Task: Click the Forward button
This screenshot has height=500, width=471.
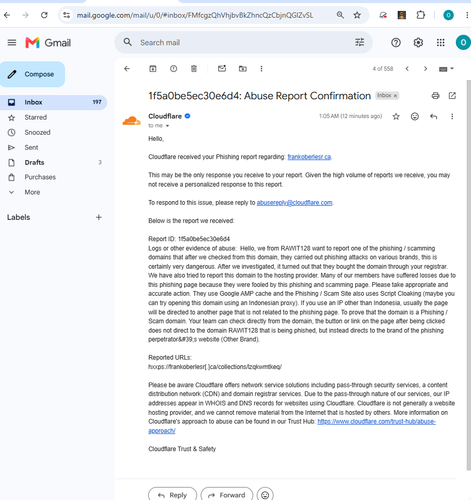Action: 227,495
